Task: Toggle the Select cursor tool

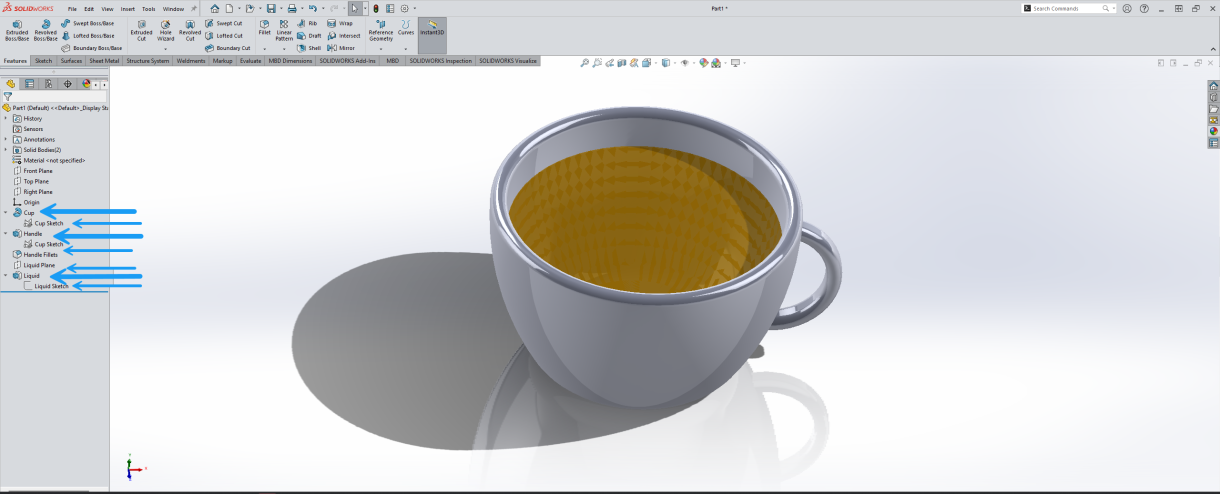Action: [355, 8]
